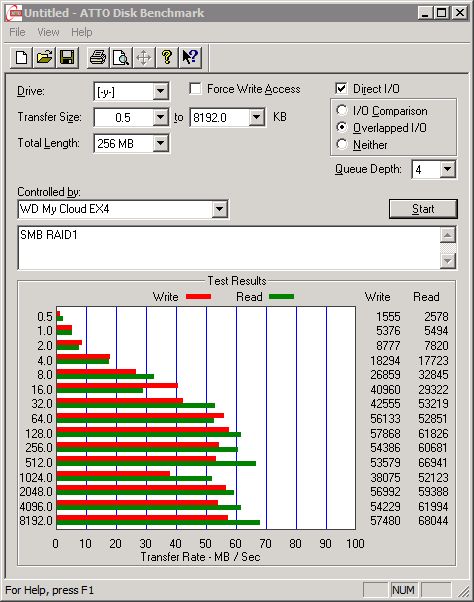Activate the context help arrow icon
Image resolution: width=474 pixels, height=602 pixels.
[x=190, y=58]
